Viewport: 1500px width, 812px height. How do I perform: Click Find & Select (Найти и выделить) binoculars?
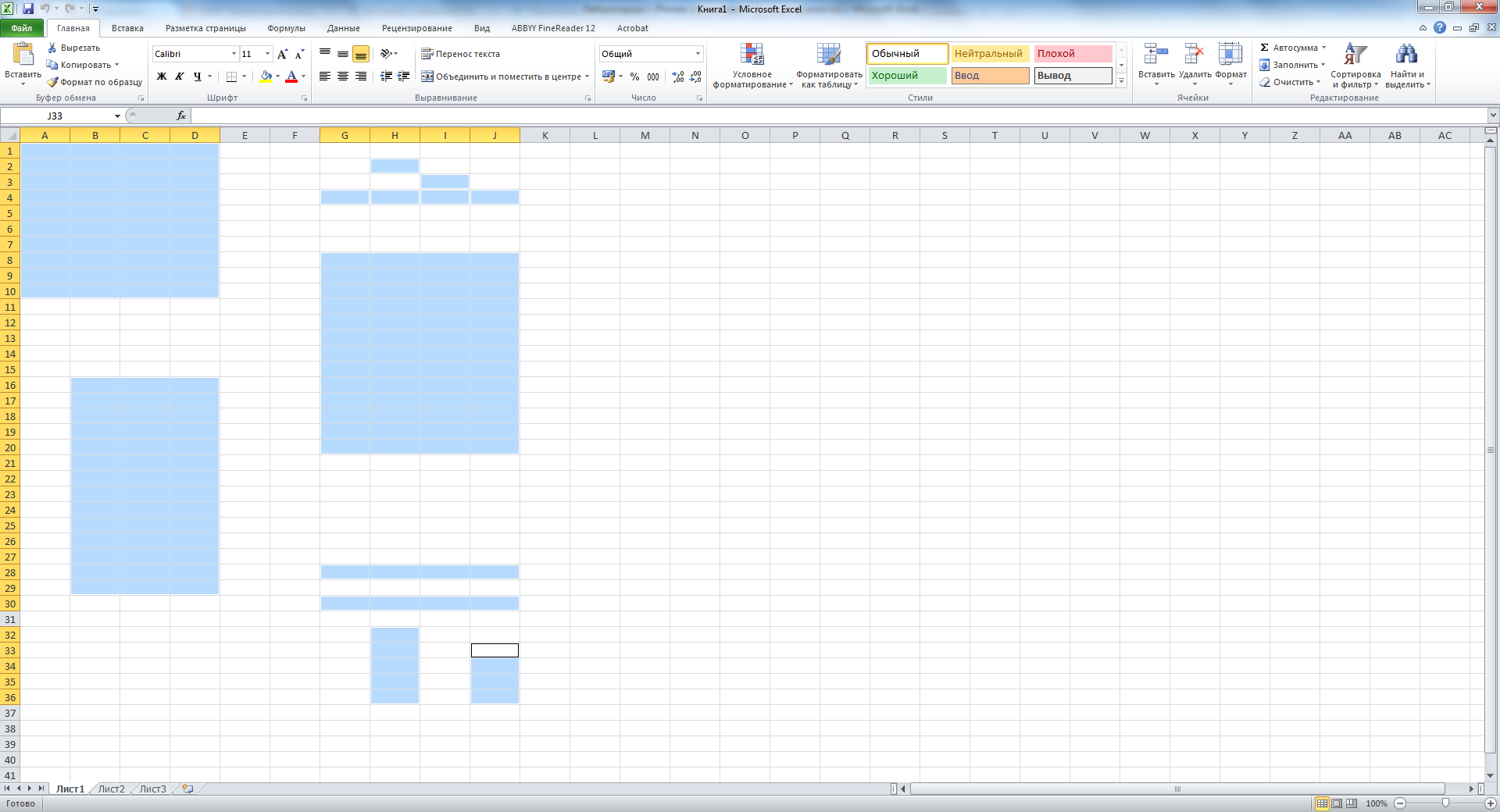[1407, 54]
